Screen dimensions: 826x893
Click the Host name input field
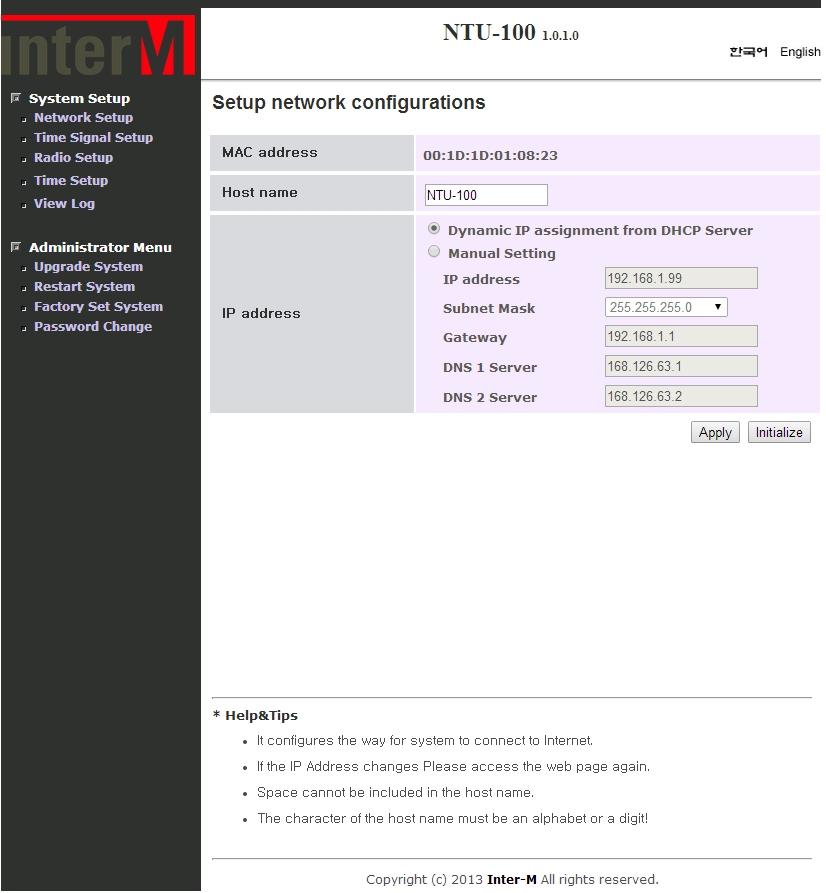pos(486,195)
